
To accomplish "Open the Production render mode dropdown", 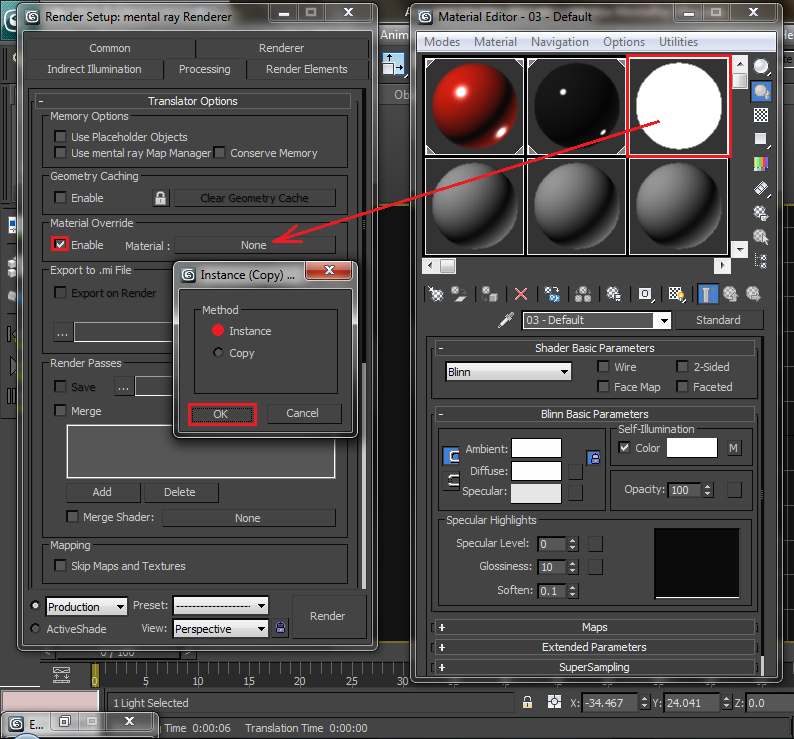I will 86,606.
